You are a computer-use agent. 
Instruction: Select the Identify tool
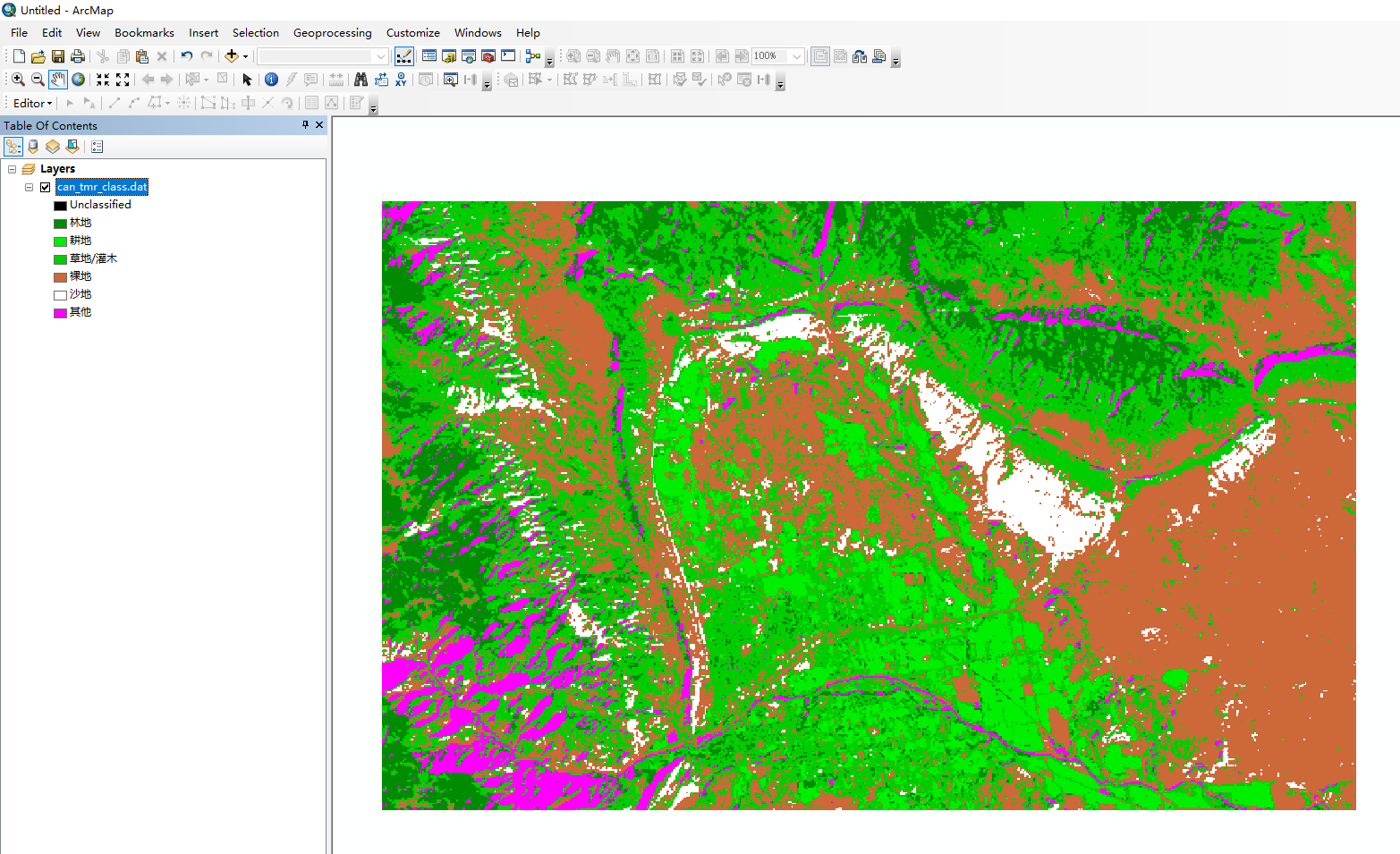[271, 80]
